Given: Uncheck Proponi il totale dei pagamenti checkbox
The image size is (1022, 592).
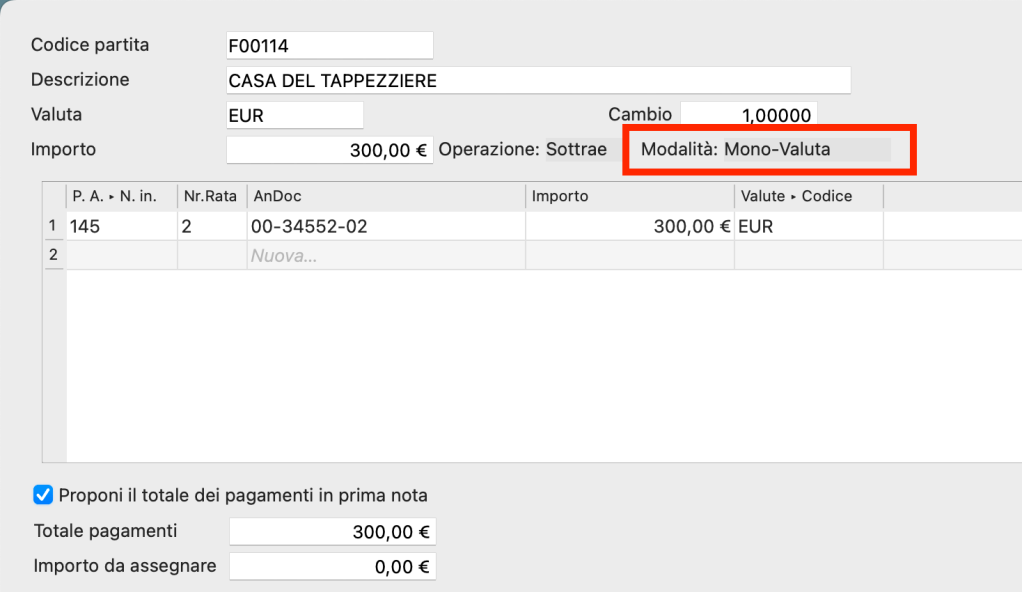Looking at the screenshot, I should click(43, 495).
